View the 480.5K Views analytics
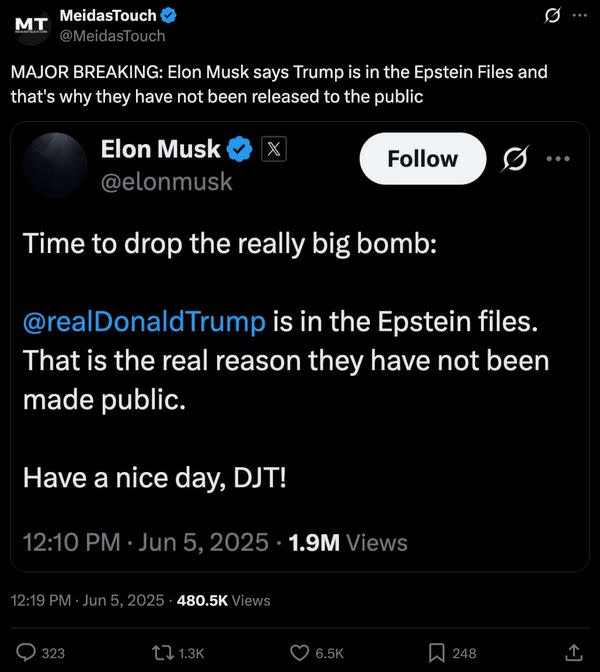 point(223,600)
